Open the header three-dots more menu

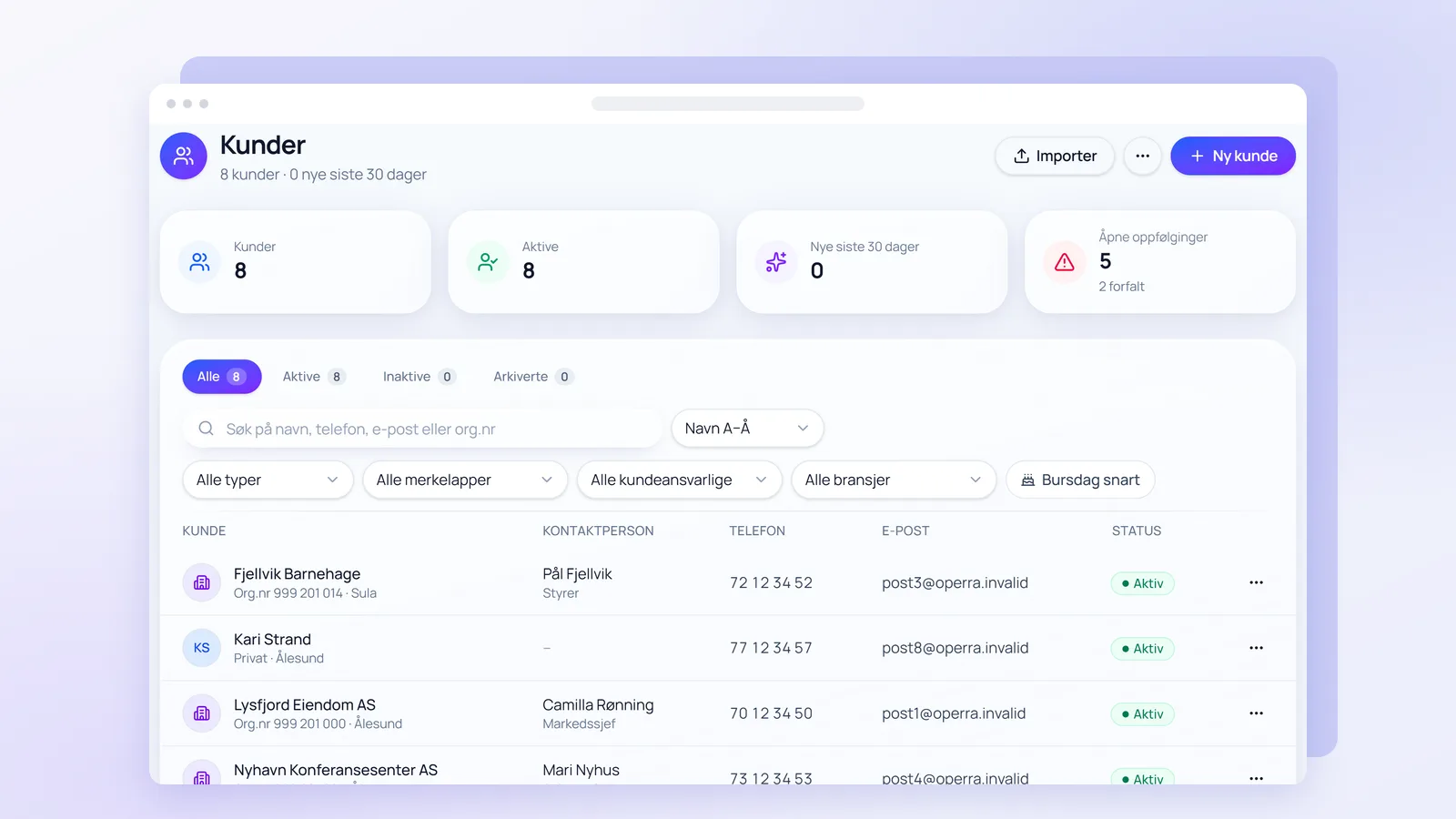pyautogui.click(x=1142, y=156)
